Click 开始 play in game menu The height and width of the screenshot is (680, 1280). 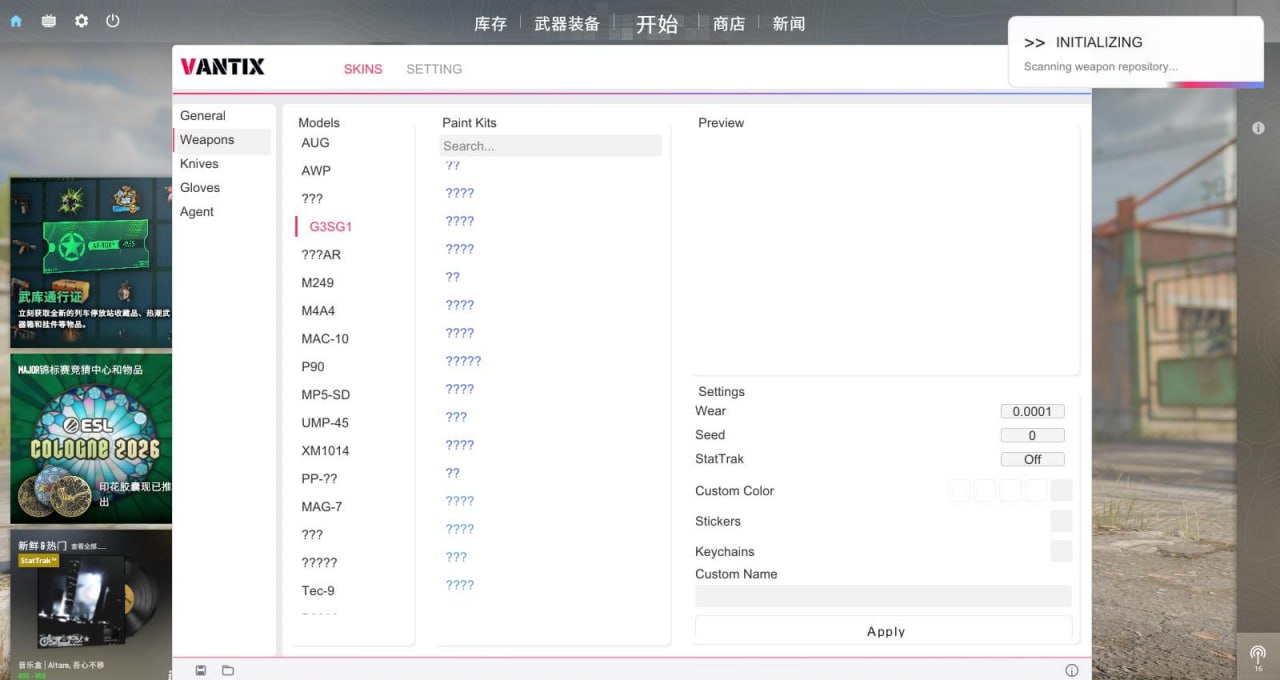657,24
